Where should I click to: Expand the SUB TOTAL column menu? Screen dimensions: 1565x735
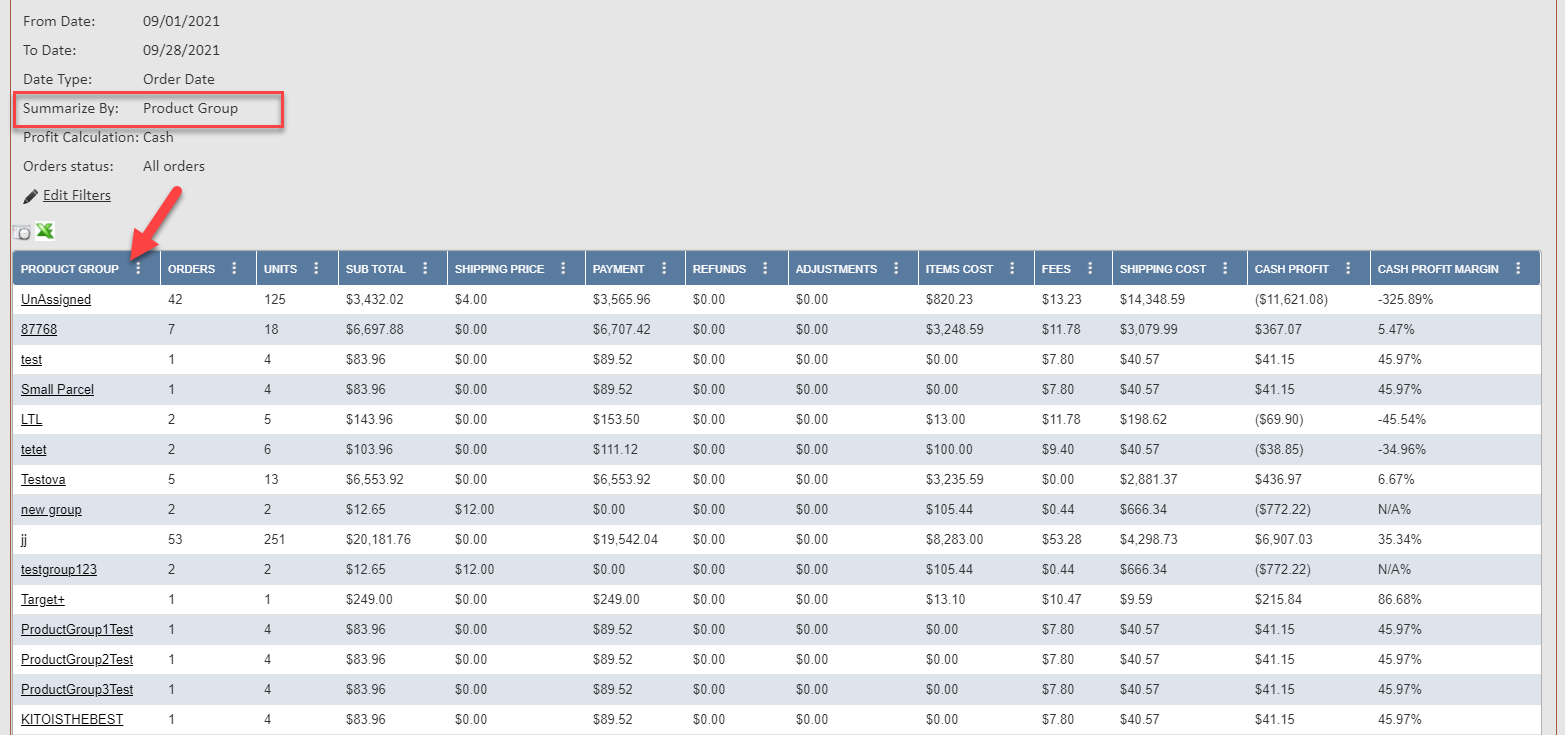click(427, 267)
